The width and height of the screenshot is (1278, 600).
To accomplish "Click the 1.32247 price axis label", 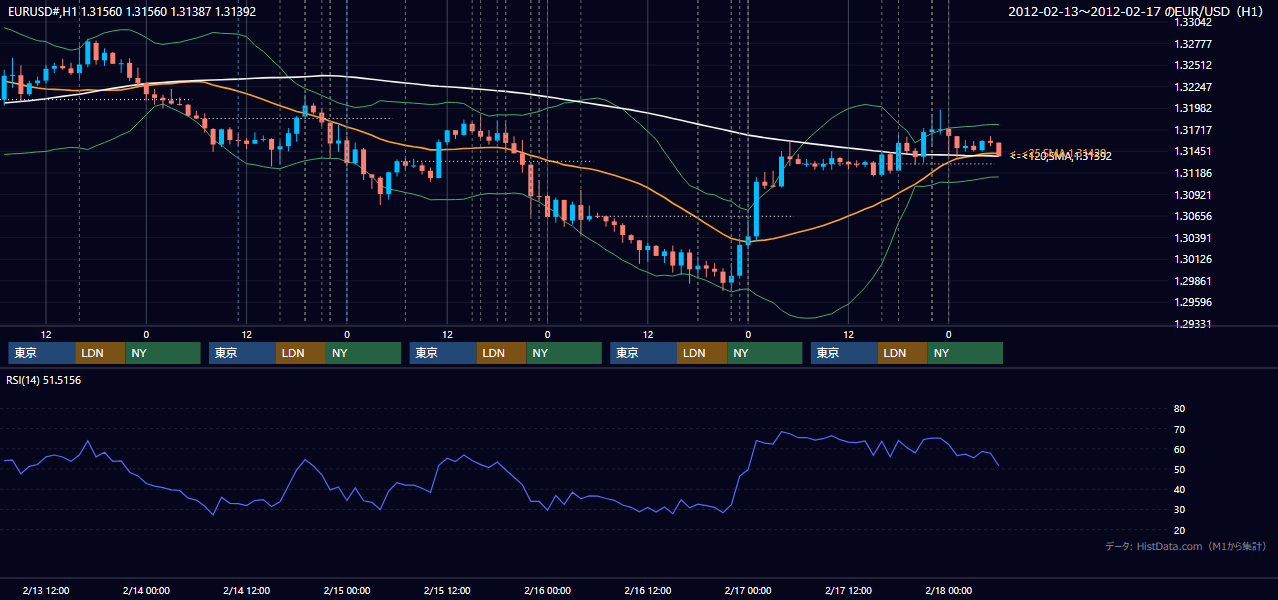I will coord(1193,87).
